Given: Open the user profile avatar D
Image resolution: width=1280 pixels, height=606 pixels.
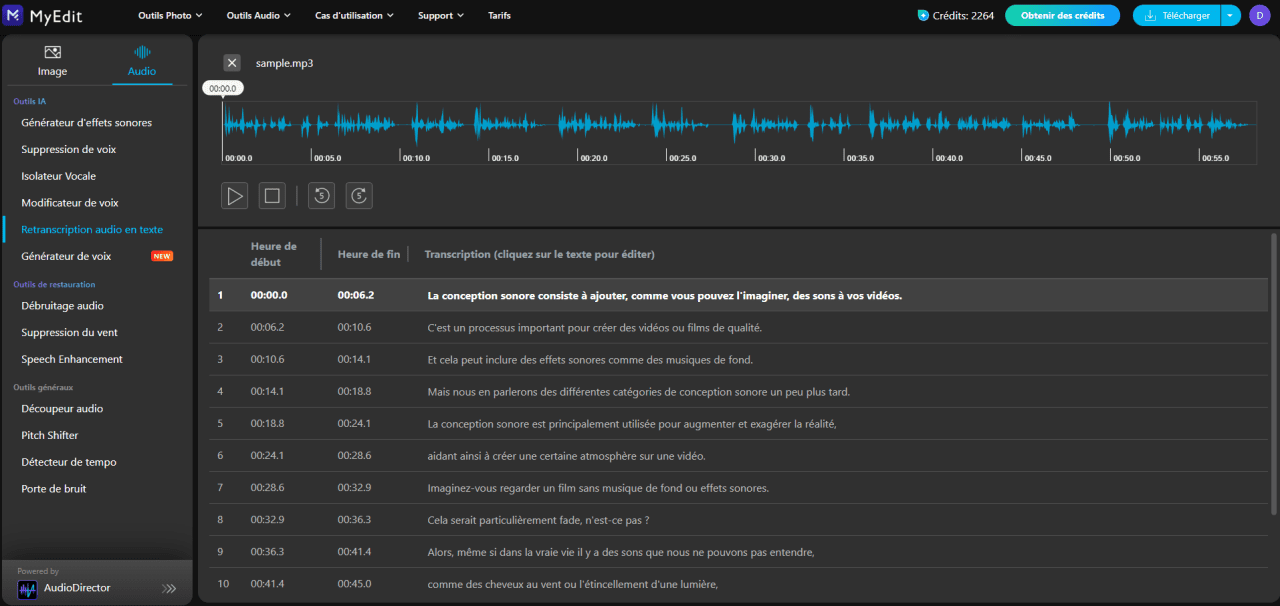Looking at the screenshot, I should (x=1258, y=15).
